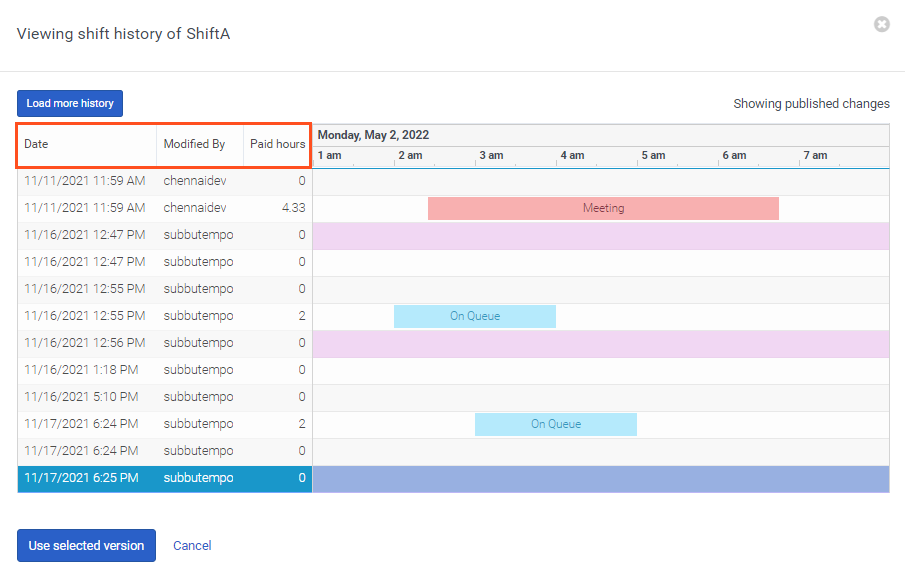Close the shift history dialog
905x573 pixels.
(x=881, y=24)
